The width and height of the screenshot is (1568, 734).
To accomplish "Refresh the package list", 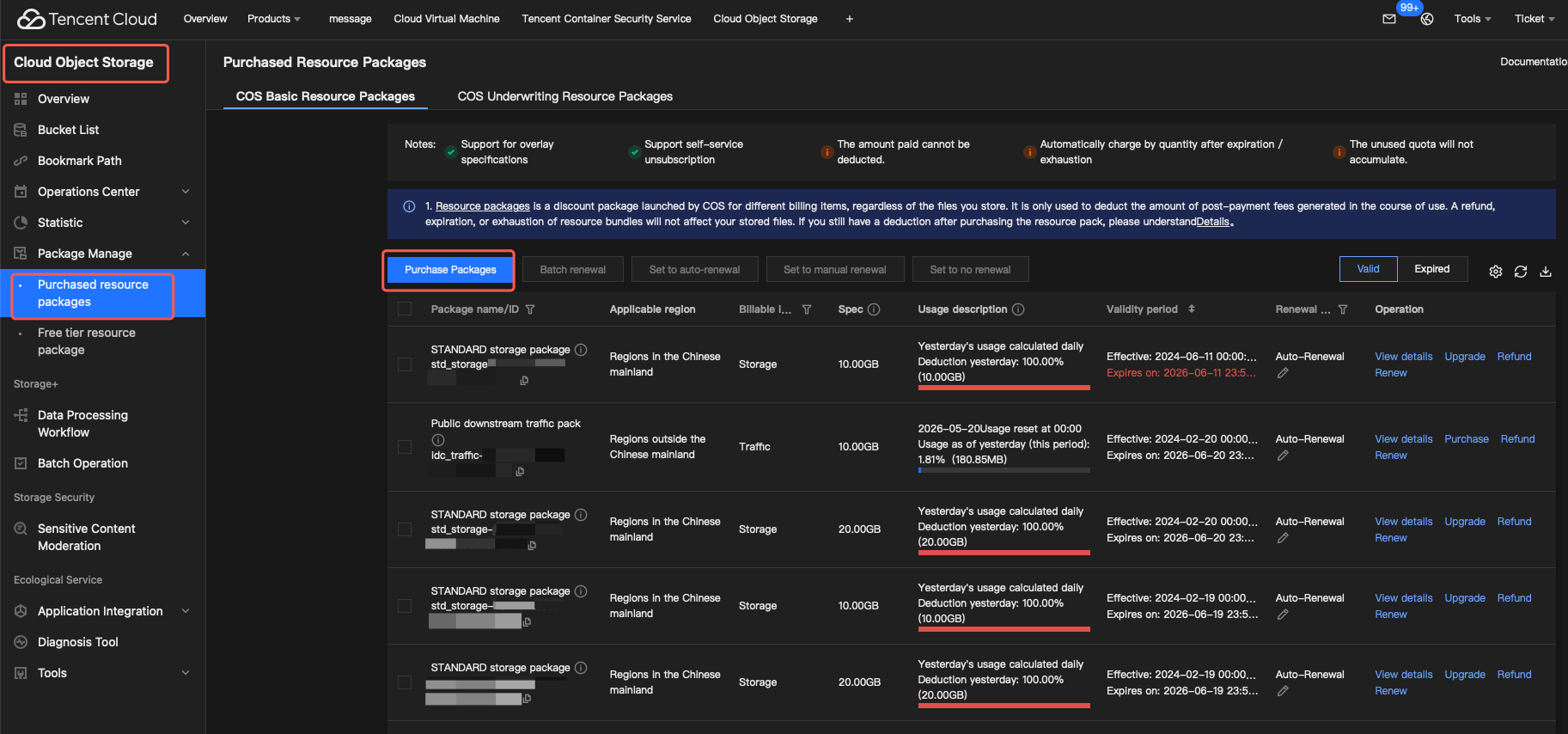I will 1521,272.
